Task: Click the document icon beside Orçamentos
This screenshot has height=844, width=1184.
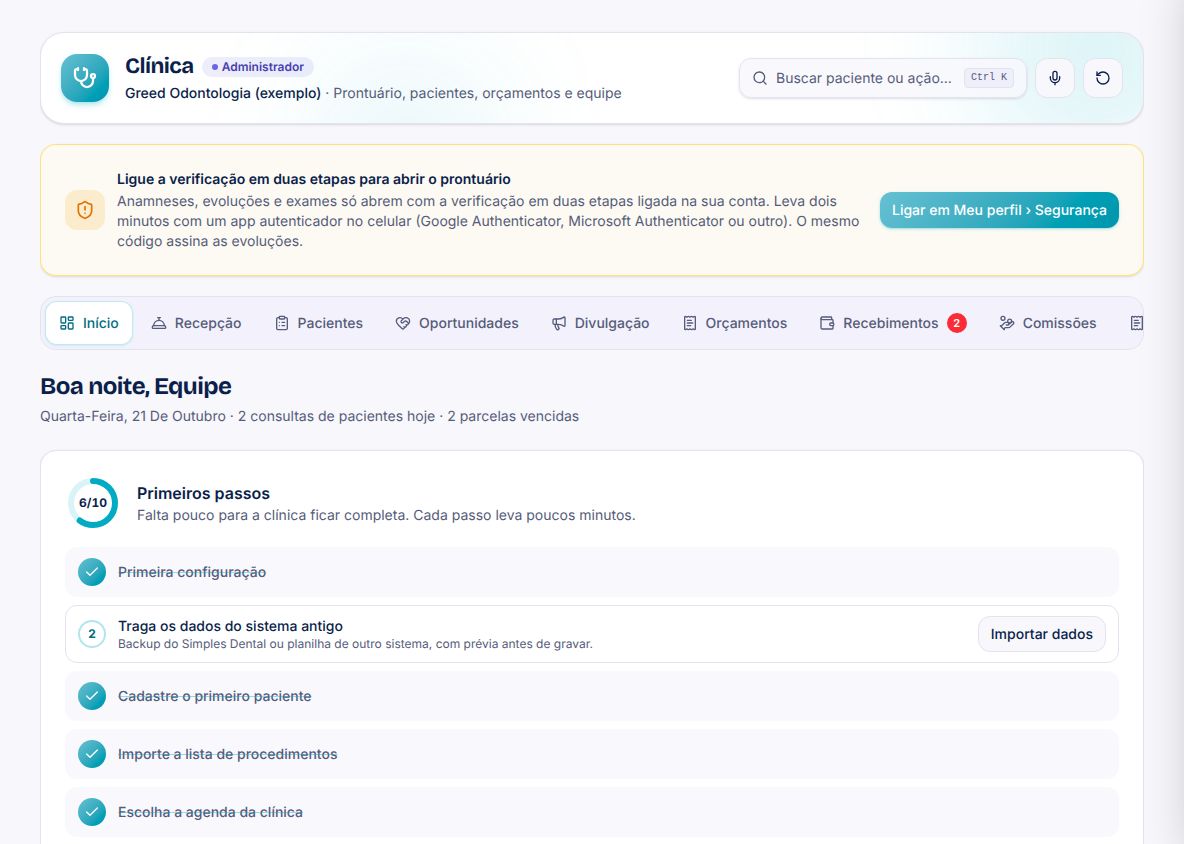Action: (x=689, y=323)
